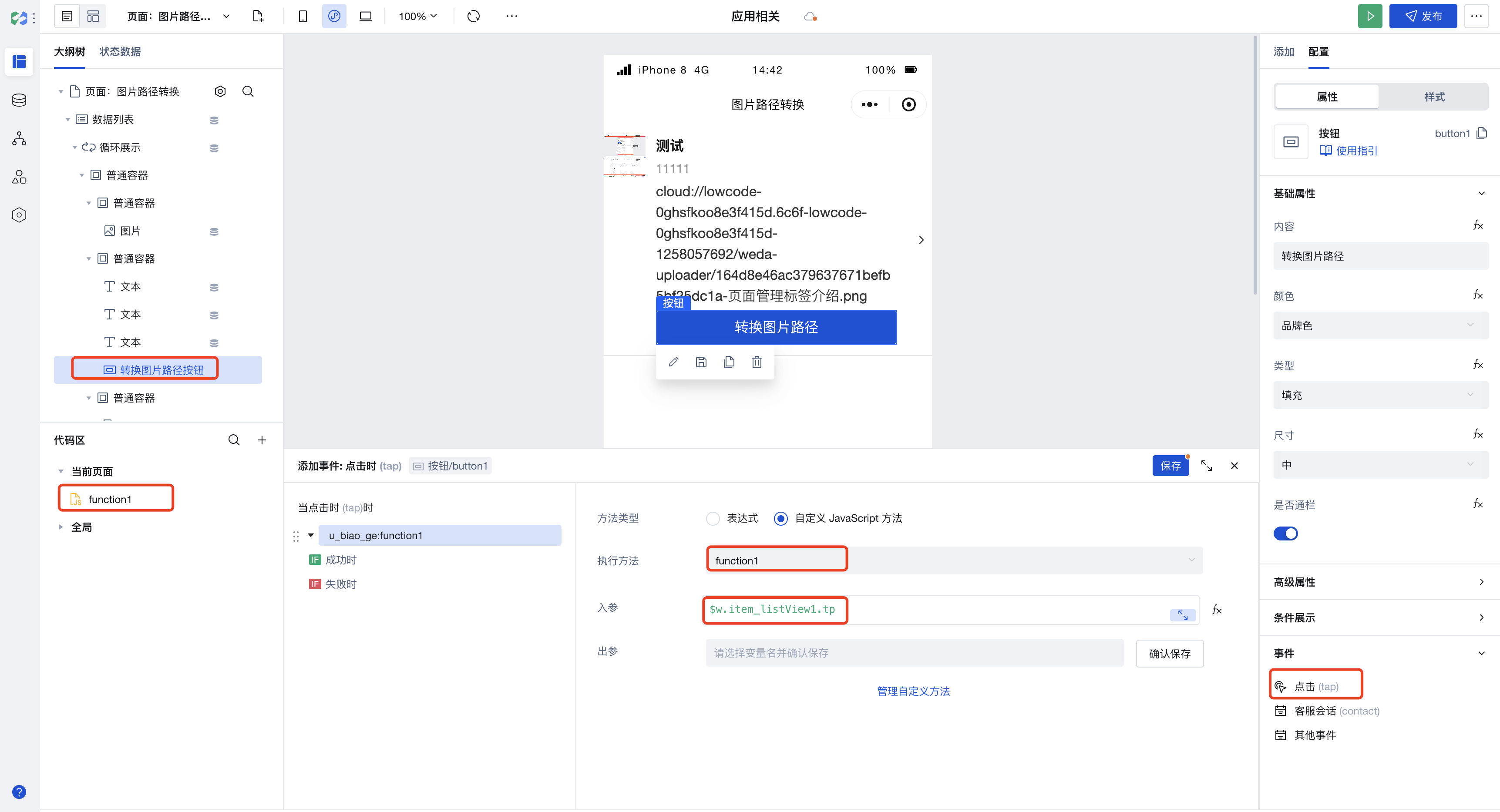The image size is (1500, 812).
Task: Click the save-as-template icon below the button
Action: 701,362
